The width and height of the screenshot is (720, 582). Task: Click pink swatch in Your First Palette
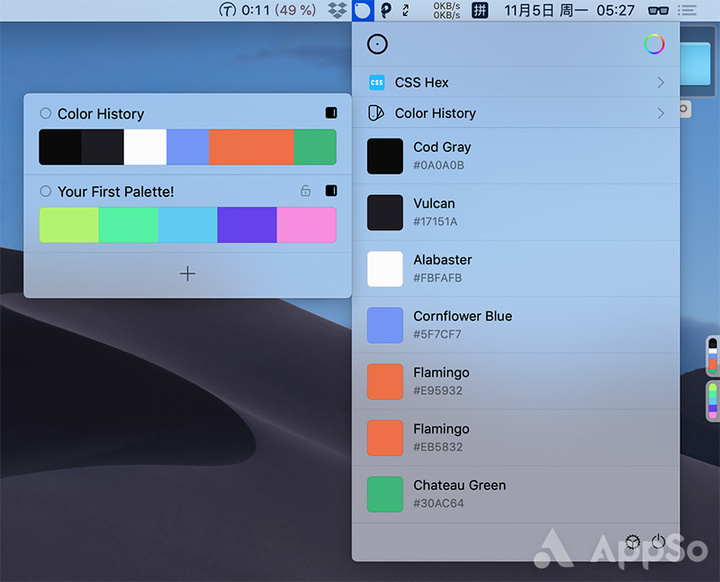[x=307, y=225]
